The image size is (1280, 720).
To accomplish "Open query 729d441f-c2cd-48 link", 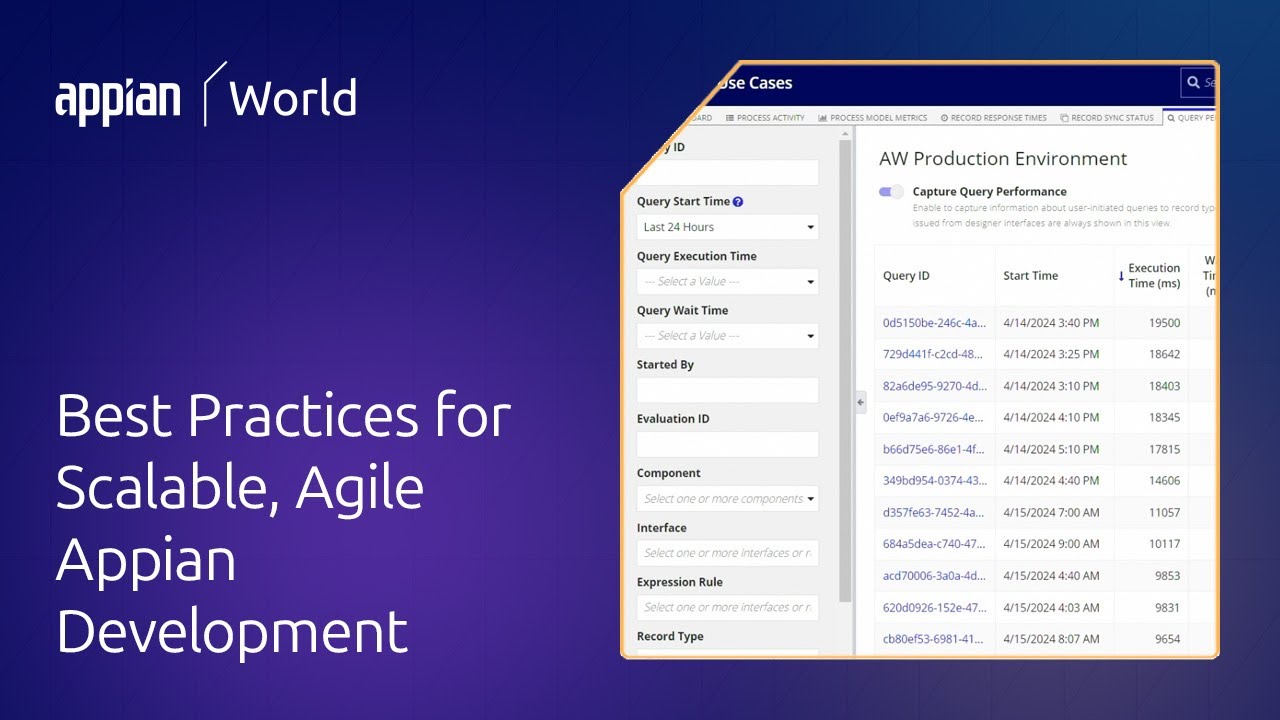I will point(934,354).
